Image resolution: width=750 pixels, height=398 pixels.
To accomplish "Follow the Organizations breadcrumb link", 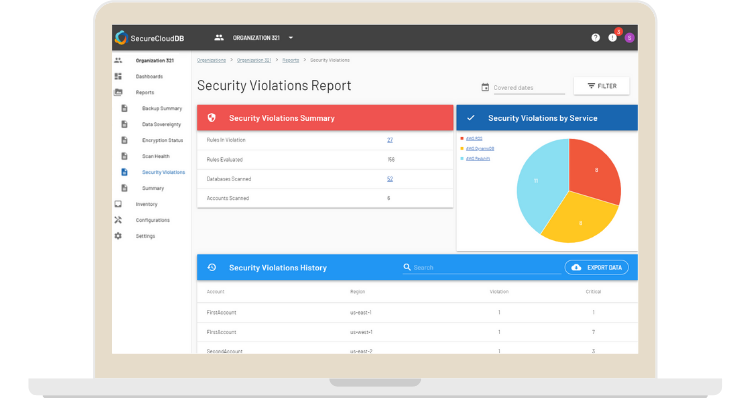I will pos(211,60).
